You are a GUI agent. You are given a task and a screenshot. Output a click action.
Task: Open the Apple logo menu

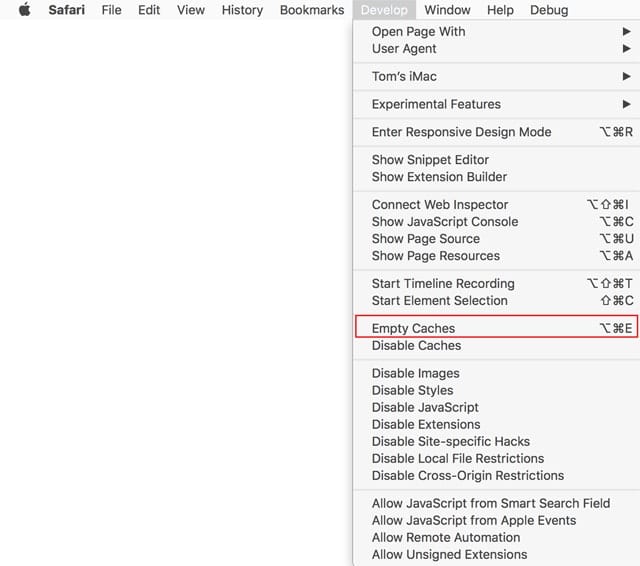tap(25, 10)
